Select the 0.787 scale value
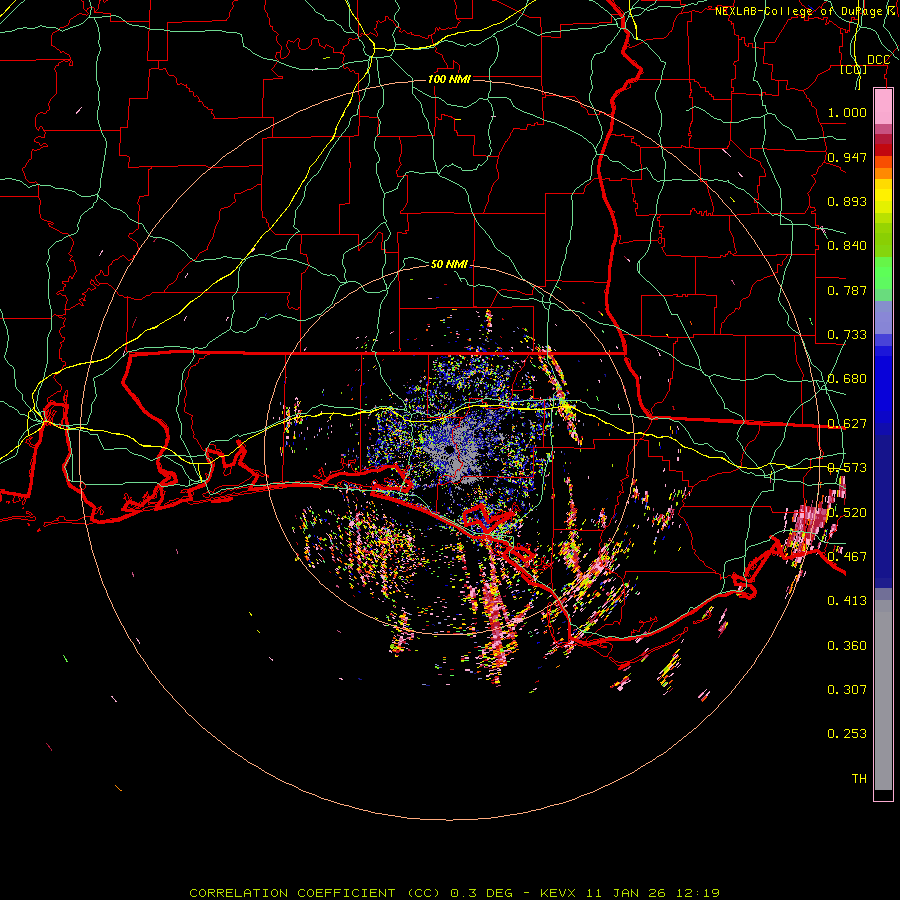Viewport: 900px width, 900px height. (x=847, y=290)
